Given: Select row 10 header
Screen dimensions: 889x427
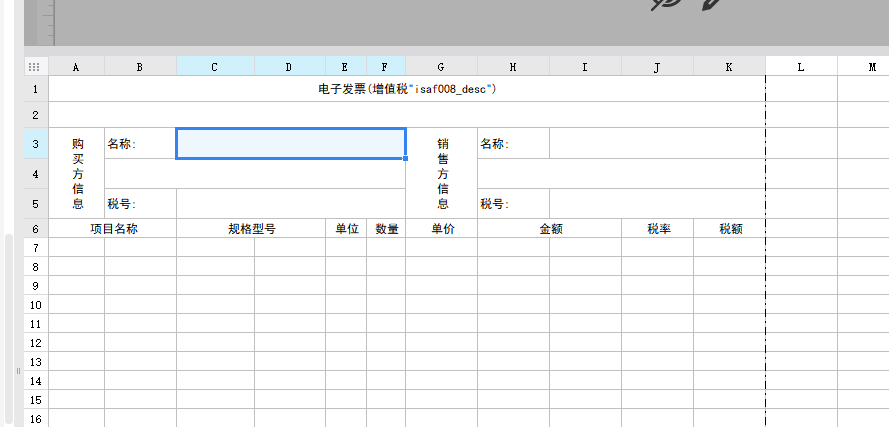Looking at the screenshot, I should (36, 305).
